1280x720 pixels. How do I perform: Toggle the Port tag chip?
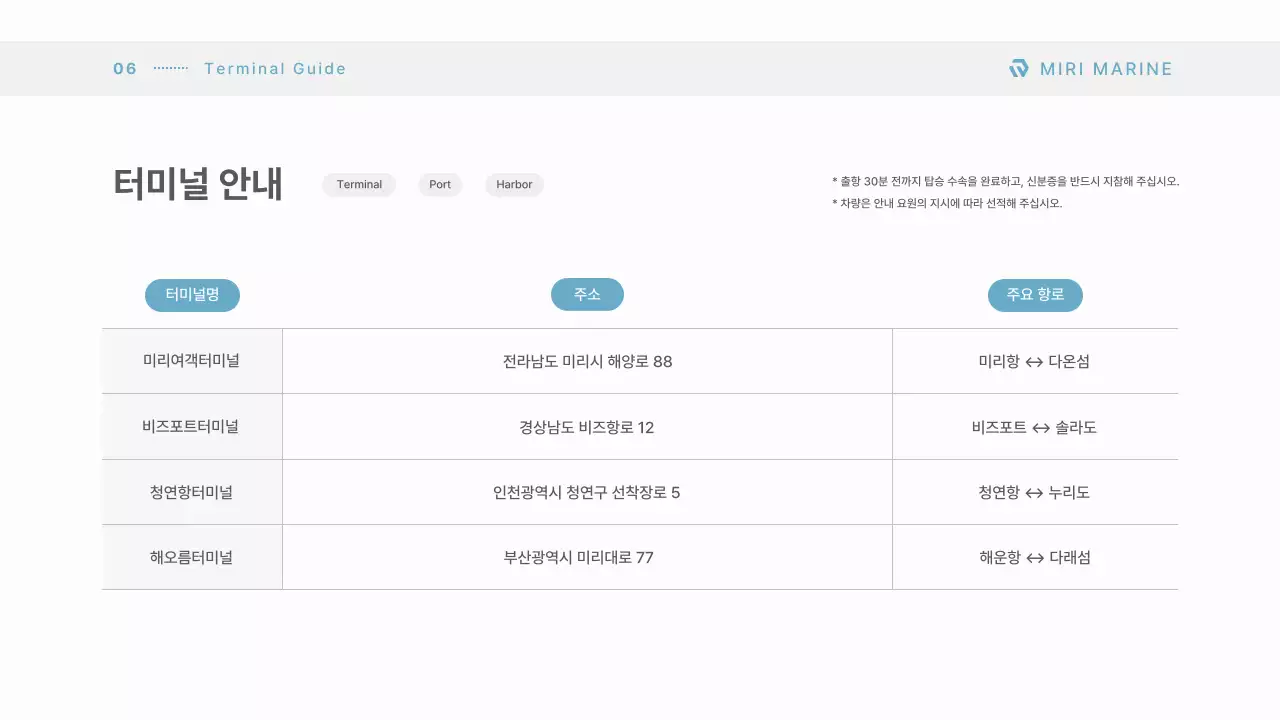coord(439,184)
